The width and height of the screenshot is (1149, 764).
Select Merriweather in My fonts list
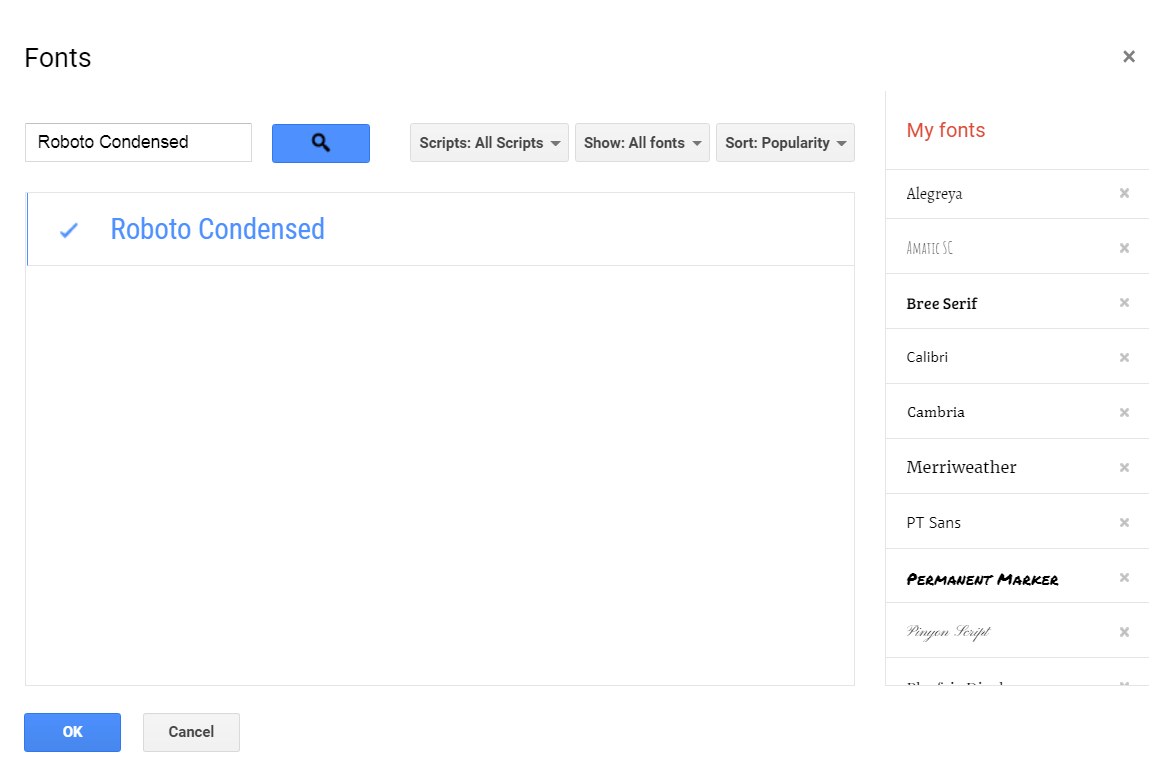point(961,467)
